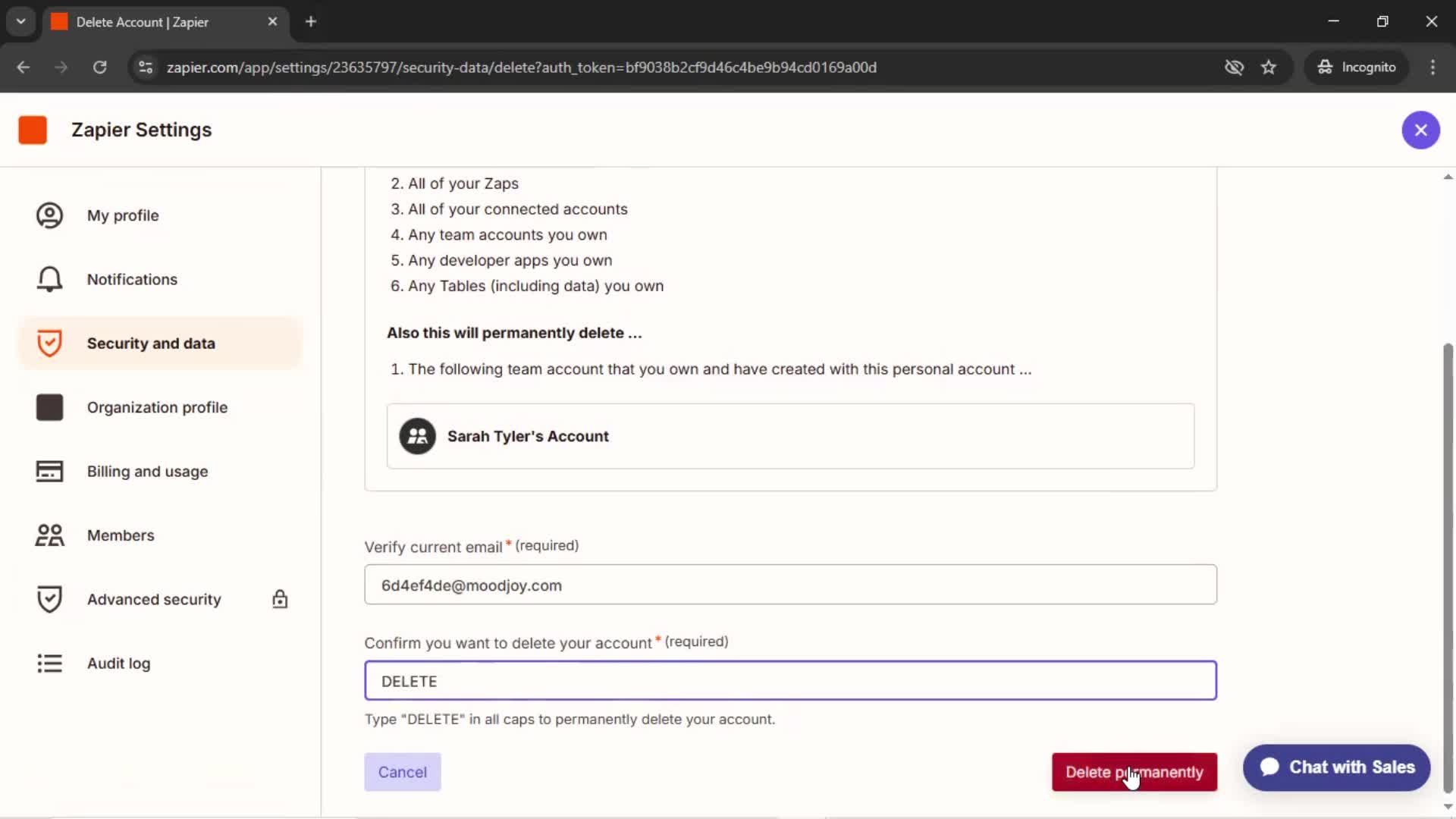The image size is (1456, 819).
Task: Click the 'All of your connected accounts' text
Action: 517,209
